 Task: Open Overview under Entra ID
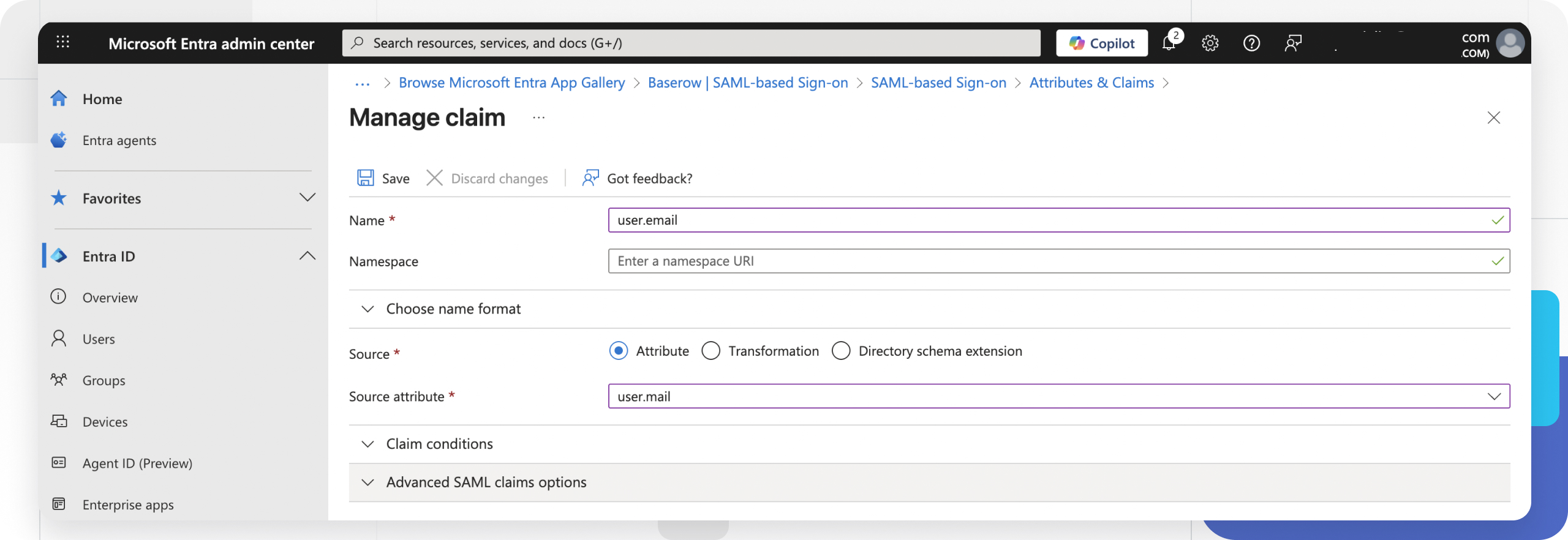pos(110,298)
